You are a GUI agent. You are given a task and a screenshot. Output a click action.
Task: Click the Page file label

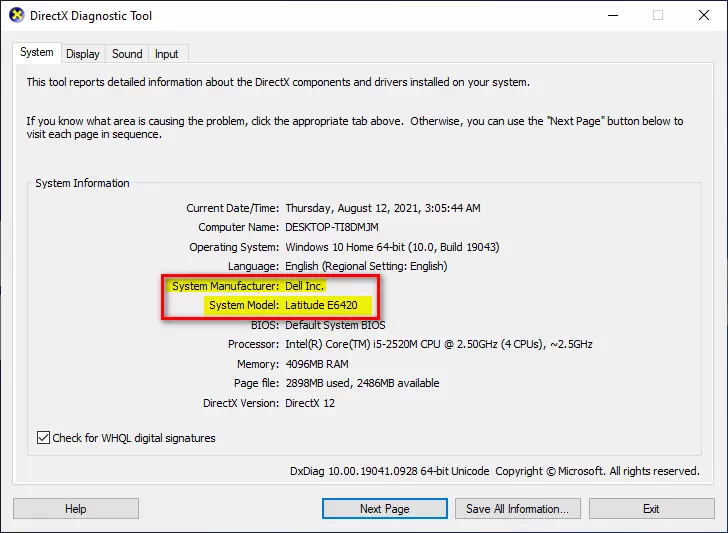click(257, 383)
